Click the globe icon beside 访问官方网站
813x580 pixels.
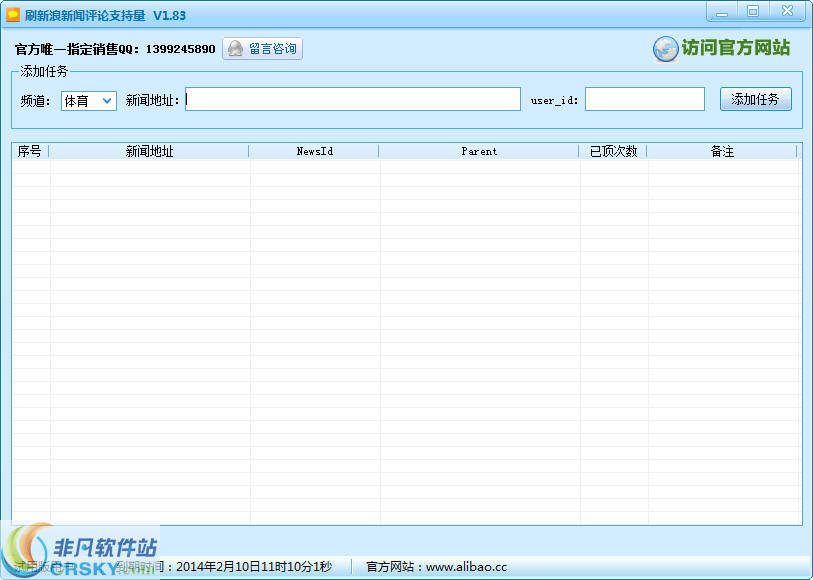coord(665,49)
